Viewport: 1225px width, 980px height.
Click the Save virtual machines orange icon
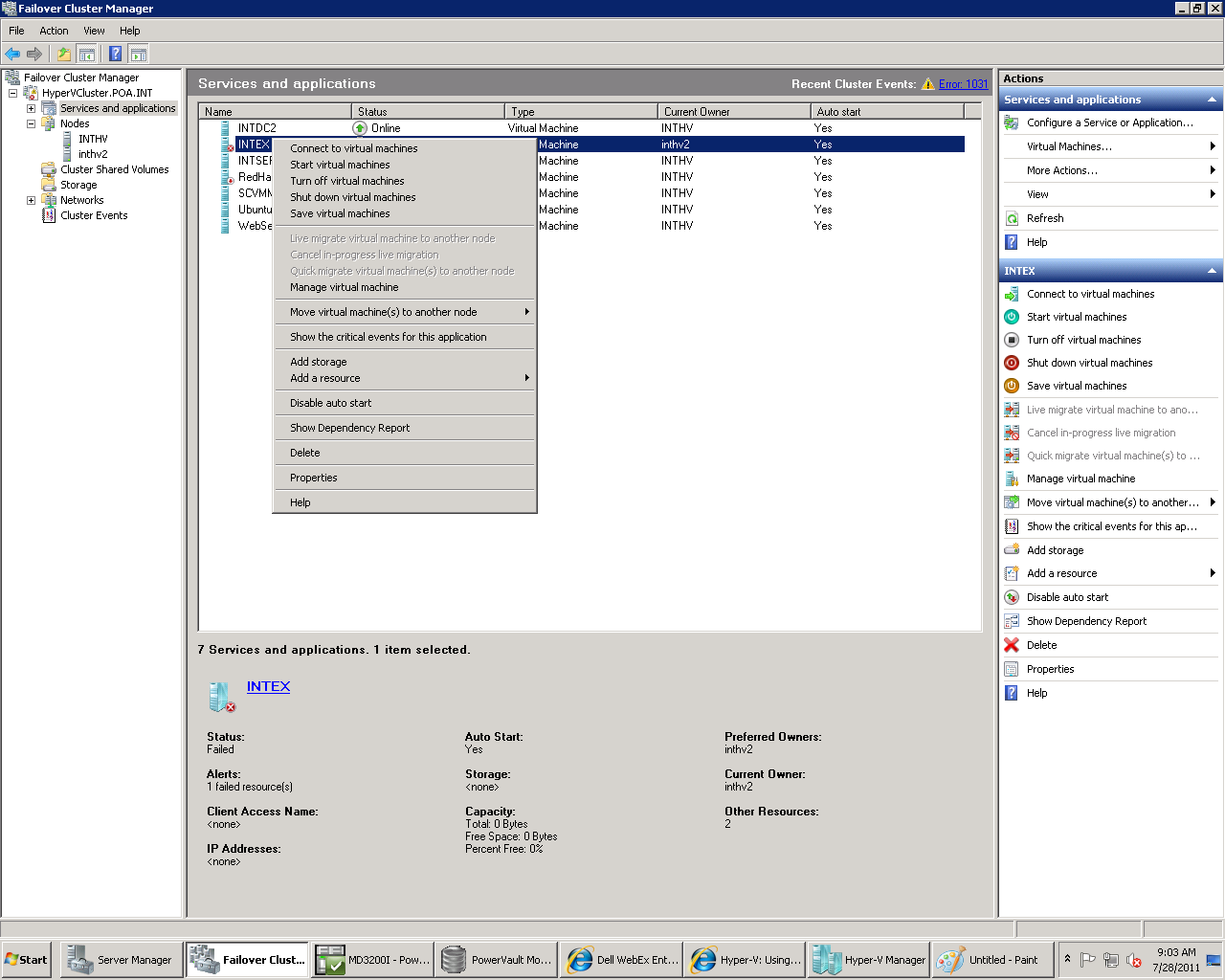(1012, 386)
